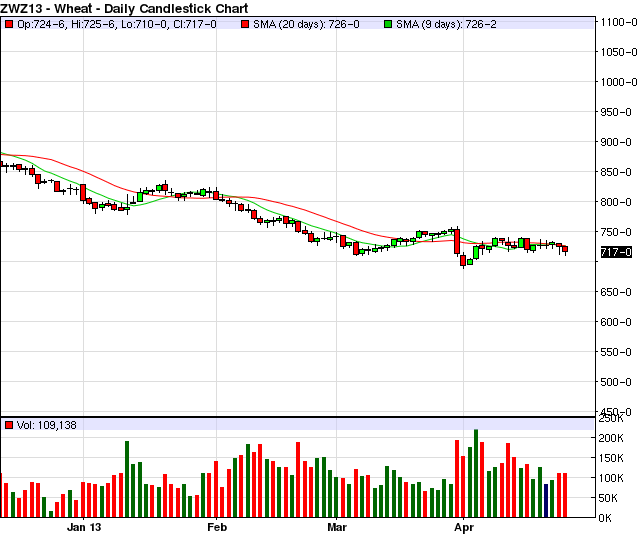The height and width of the screenshot is (536, 640).
Task: Click the '750-0' price axis label
Action: point(616,232)
